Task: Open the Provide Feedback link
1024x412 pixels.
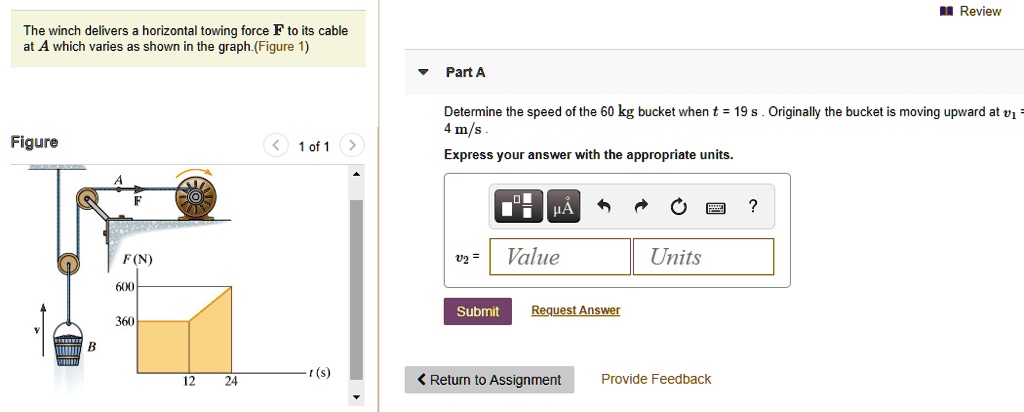Action: click(x=656, y=379)
